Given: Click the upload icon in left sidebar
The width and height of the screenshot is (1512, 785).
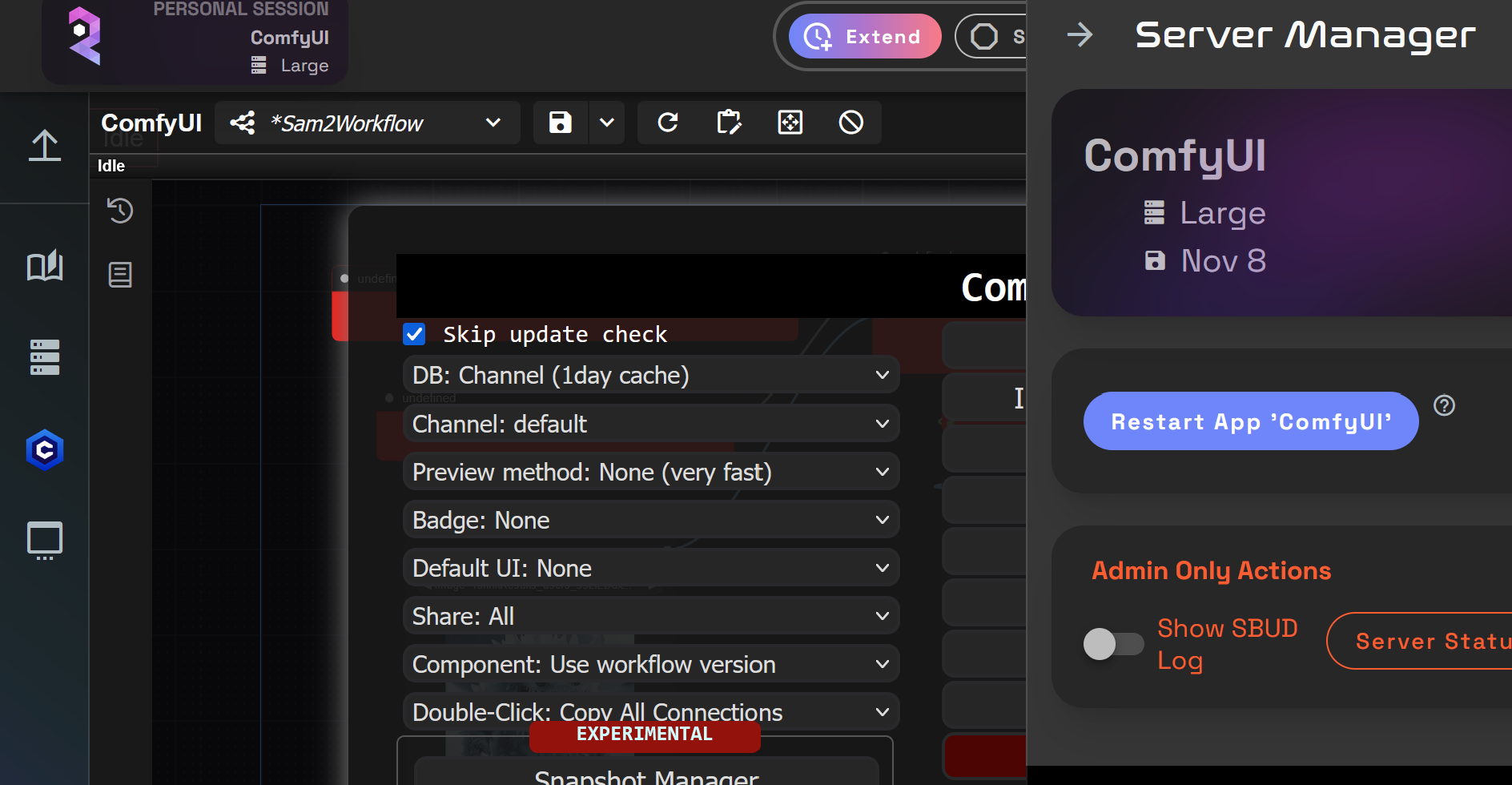Looking at the screenshot, I should (44, 147).
